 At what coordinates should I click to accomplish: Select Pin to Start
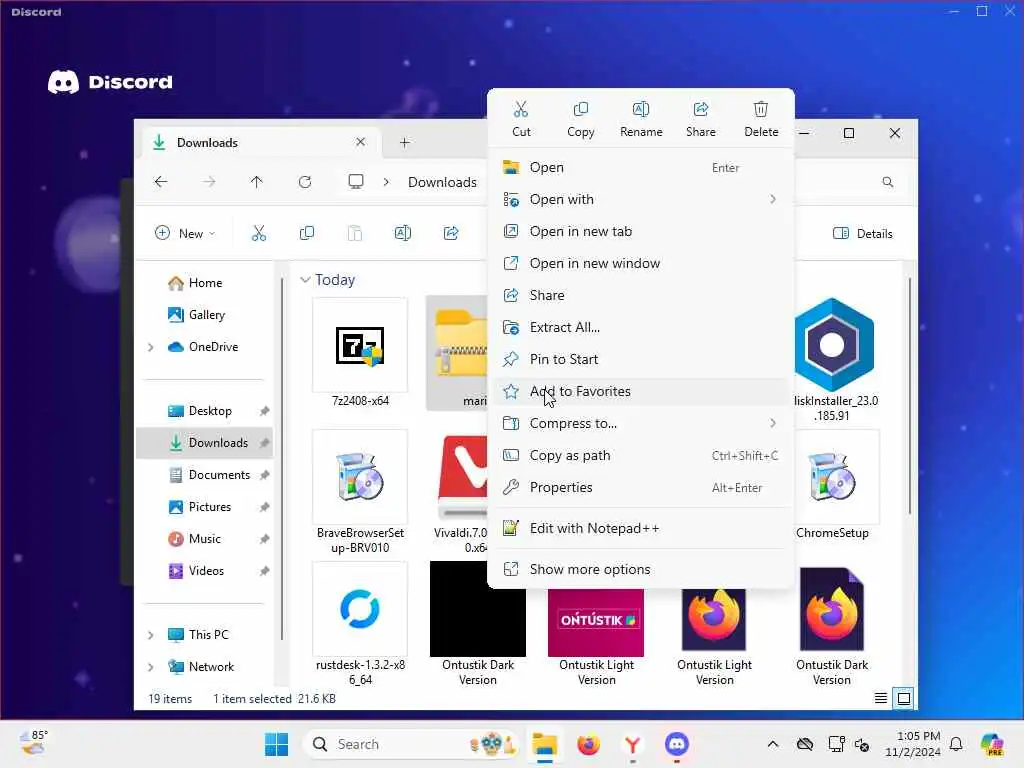point(641,359)
